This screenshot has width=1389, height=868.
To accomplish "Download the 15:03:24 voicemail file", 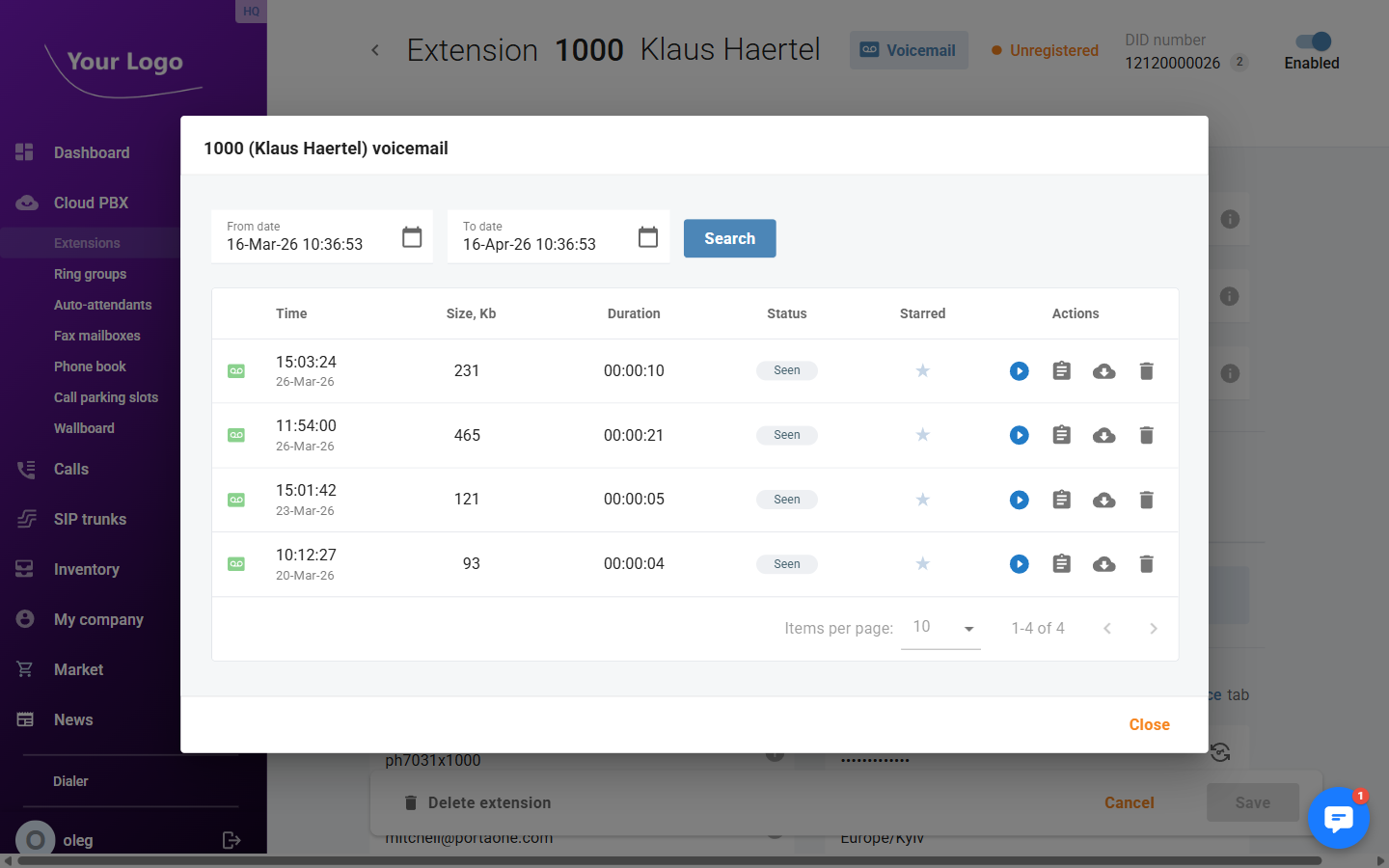I will point(1103,371).
